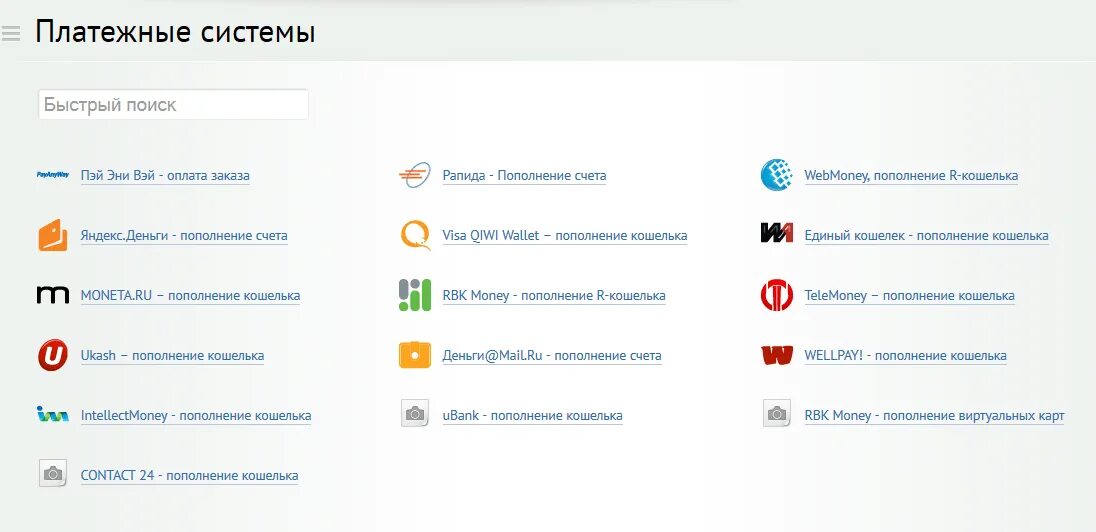The height and width of the screenshot is (532, 1096).
Task: Click the hamburger menu icon beside the title
Action: tap(10, 33)
